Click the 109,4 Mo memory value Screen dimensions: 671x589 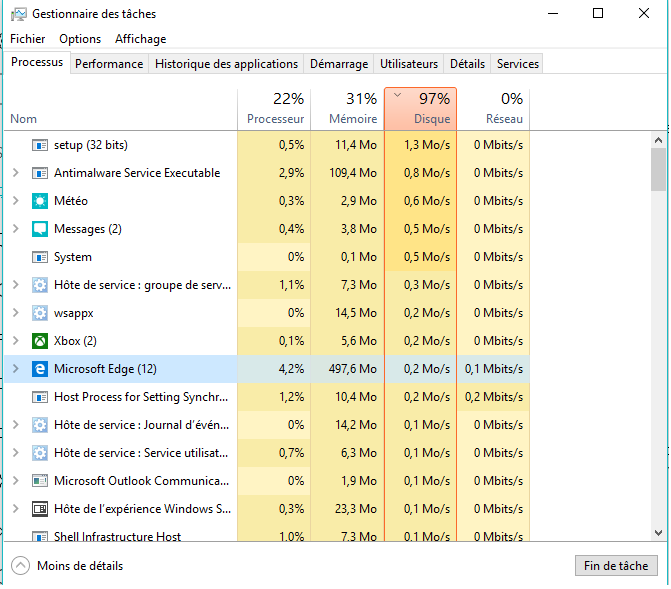point(353,173)
